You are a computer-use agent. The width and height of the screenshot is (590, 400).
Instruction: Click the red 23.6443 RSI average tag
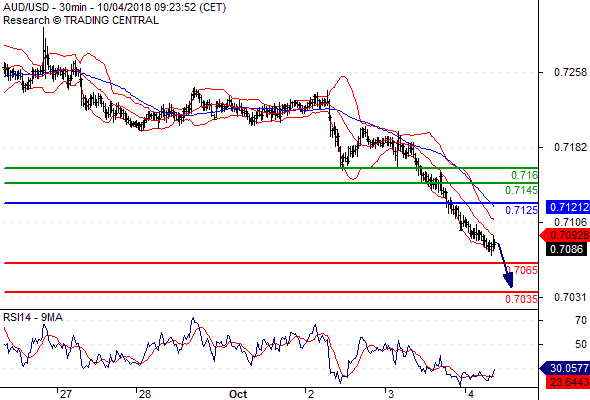point(567,382)
